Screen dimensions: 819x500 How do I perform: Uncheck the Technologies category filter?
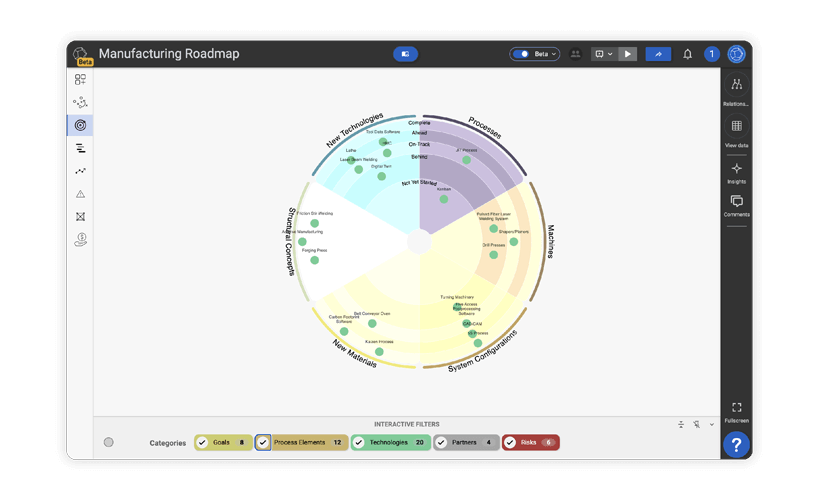pos(359,442)
